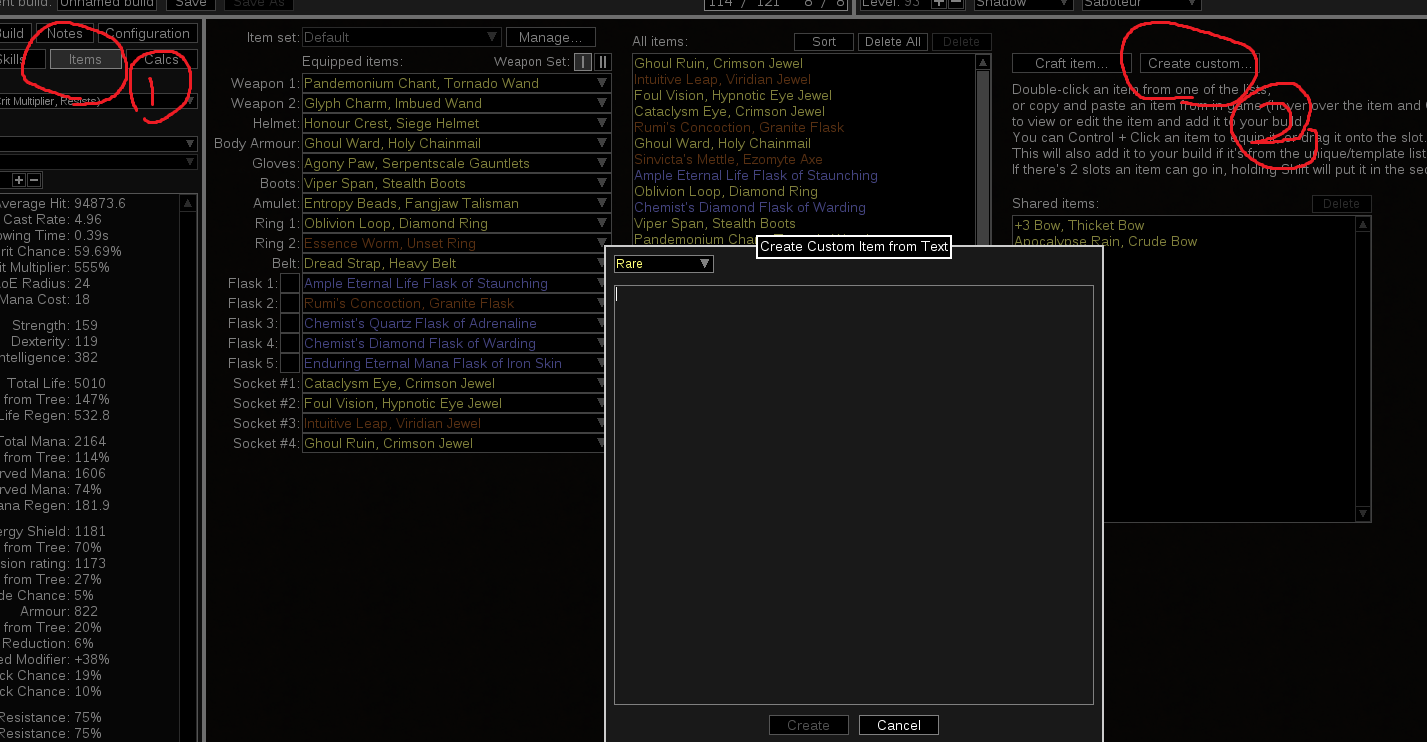Viewport: 1427px width, 742px height.
Task: Open the Socket #1 jewel dropdown
Action: click(x=456, y=383)
